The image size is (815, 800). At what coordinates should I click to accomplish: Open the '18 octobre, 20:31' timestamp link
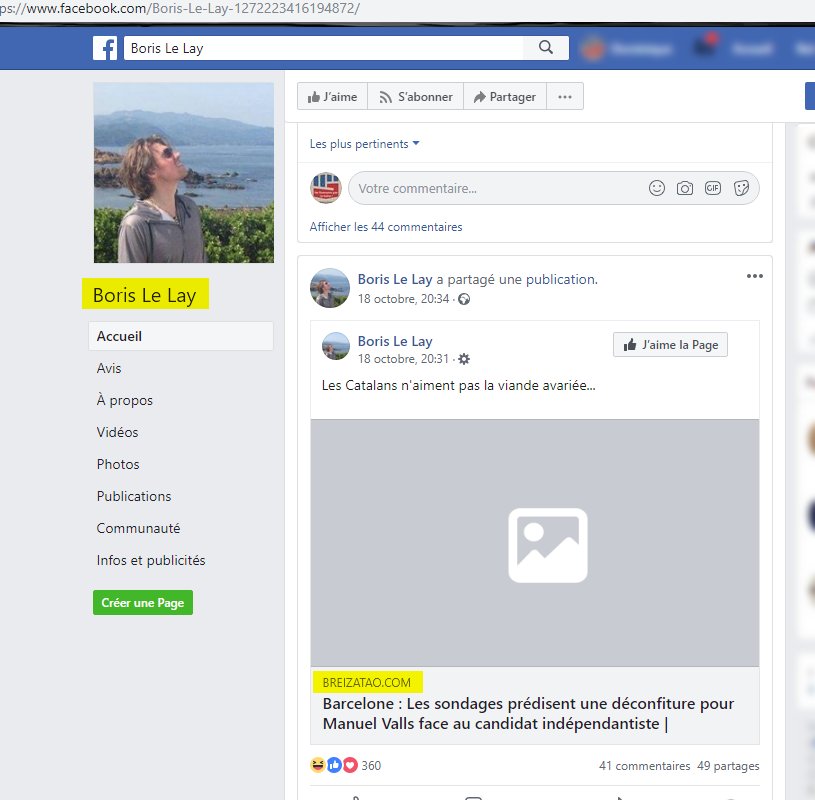(403, 359)
